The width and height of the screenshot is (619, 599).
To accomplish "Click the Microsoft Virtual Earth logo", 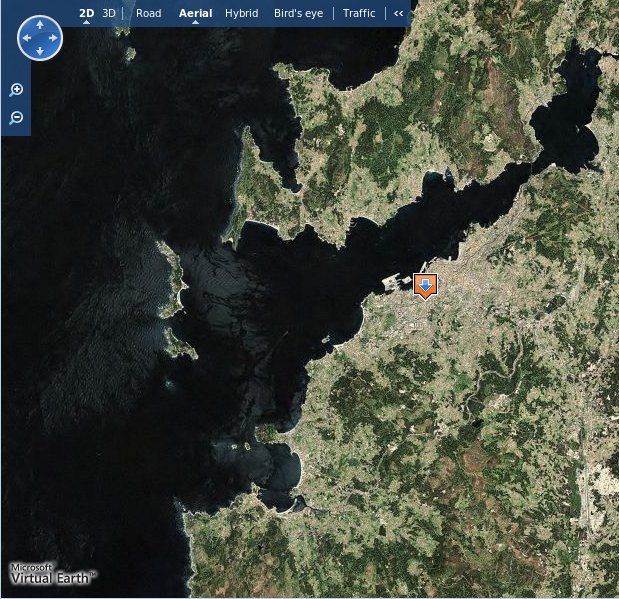I will (53, 574).
